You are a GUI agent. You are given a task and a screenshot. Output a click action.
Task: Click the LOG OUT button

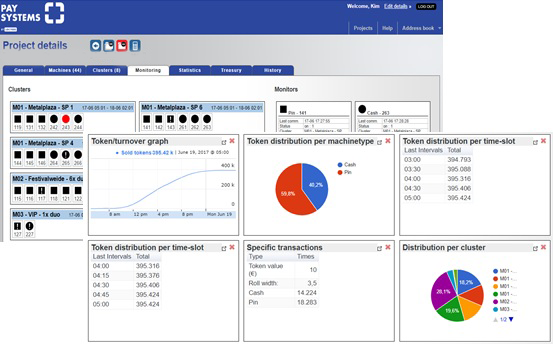tap(426, 6)
